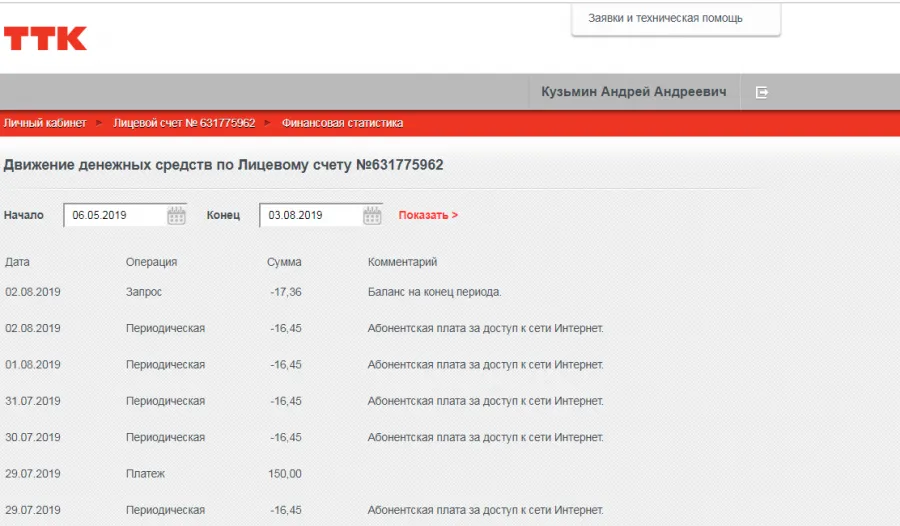
Task: Open the start date calendar picker
Action: [176, 215]
